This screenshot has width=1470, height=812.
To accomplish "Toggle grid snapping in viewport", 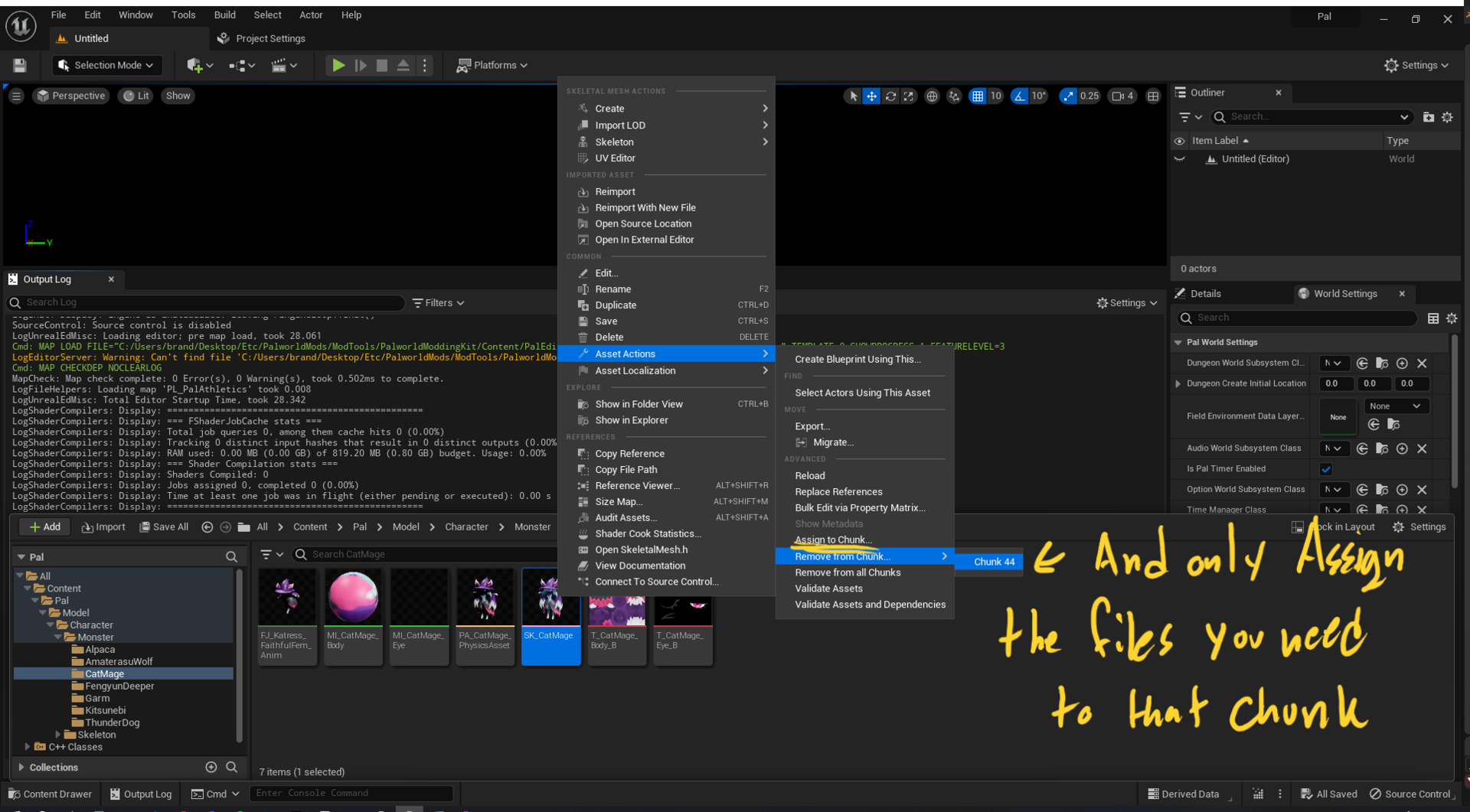I will (978, 96).
